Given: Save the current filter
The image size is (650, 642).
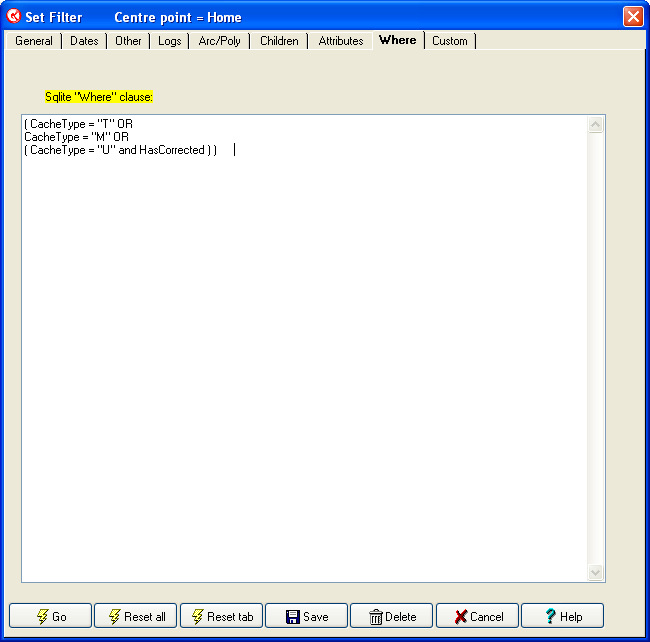Looking at the screenshot, I should (306, 616).
